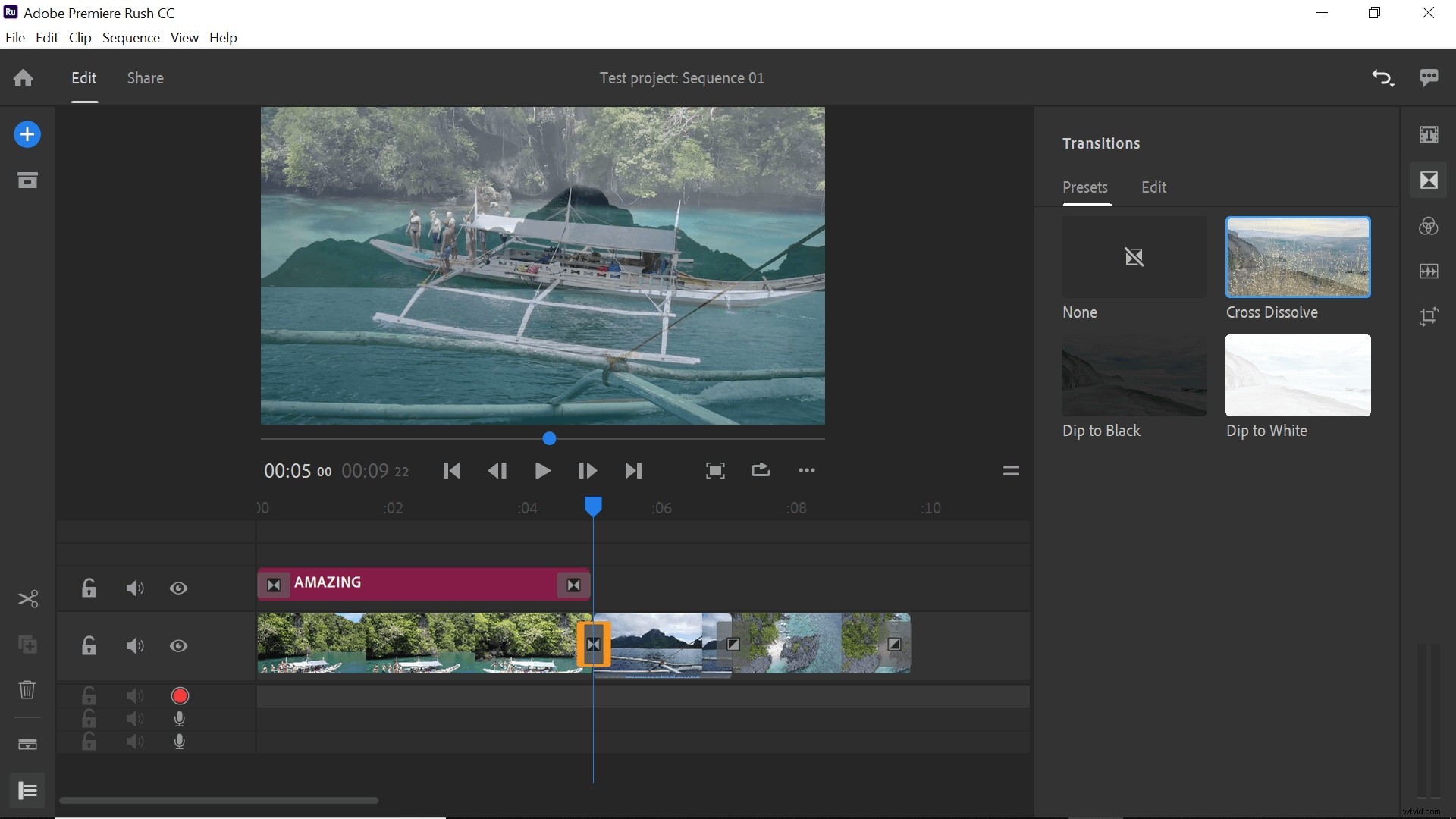Switch to the Share workspace tab
This screenshot has width=1456, height=819.
coord(146,78)
